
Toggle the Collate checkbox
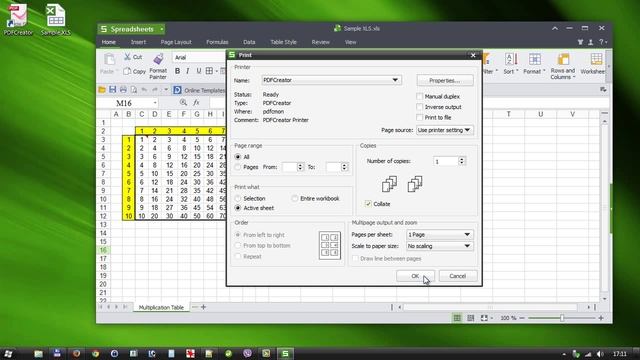point(368,204)
